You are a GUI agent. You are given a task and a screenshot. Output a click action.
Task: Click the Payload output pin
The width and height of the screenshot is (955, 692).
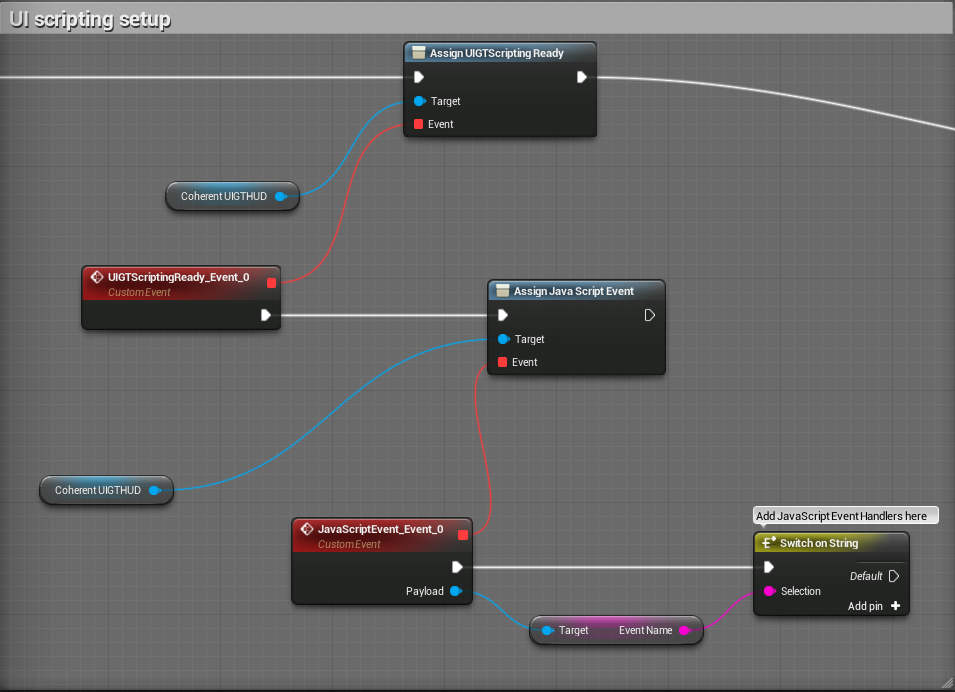pyautogui.click(x=456, y=591)
